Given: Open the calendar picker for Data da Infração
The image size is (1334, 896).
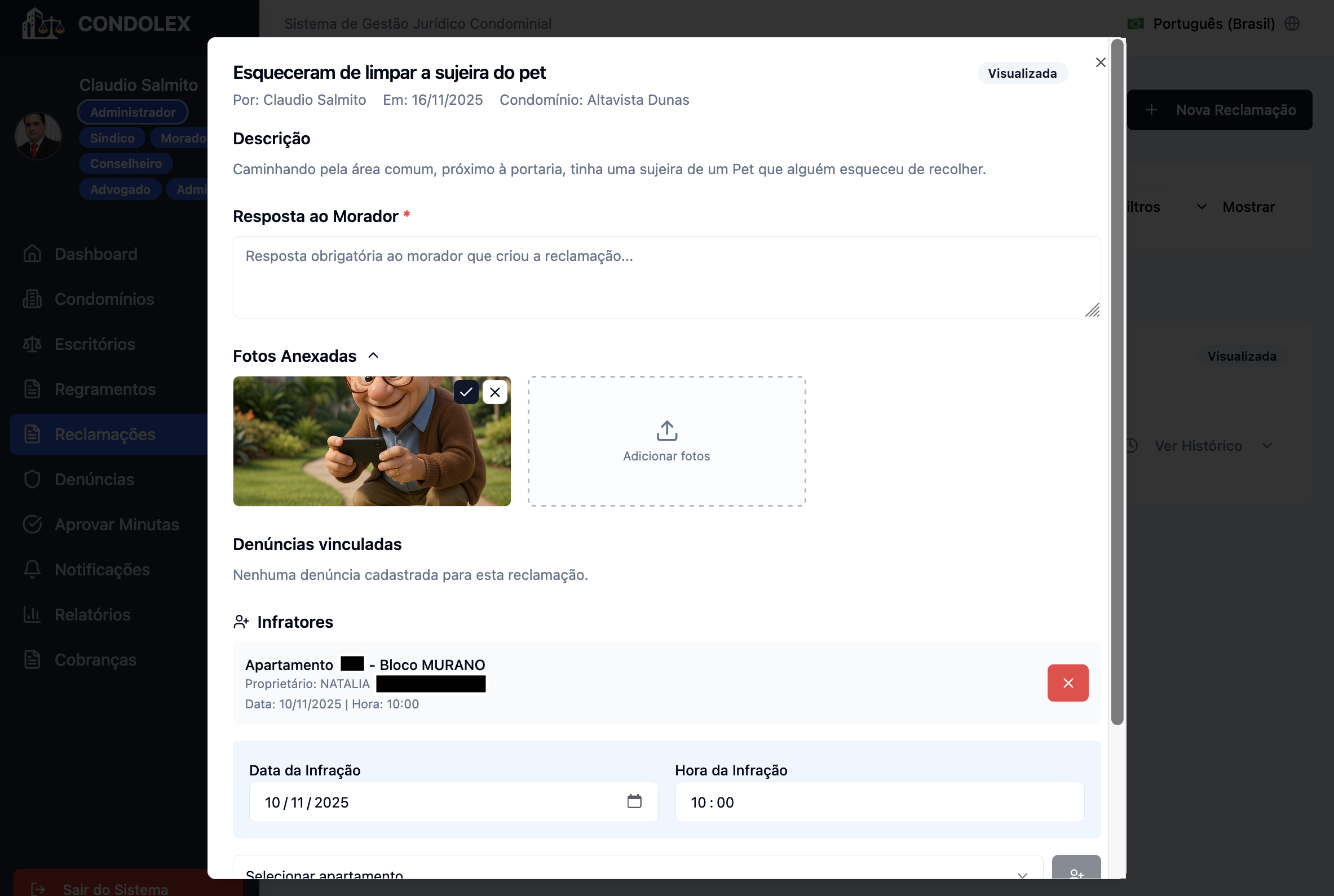Looking at the screenshot, I should click(634, 801).
